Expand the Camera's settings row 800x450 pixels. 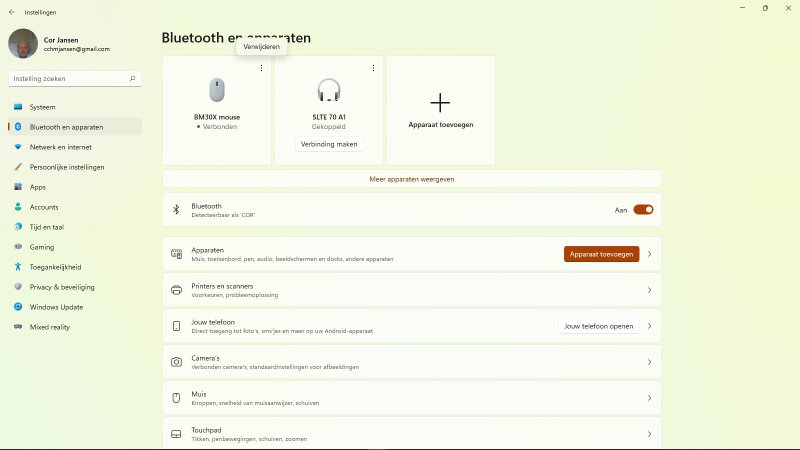click(649, 362)
